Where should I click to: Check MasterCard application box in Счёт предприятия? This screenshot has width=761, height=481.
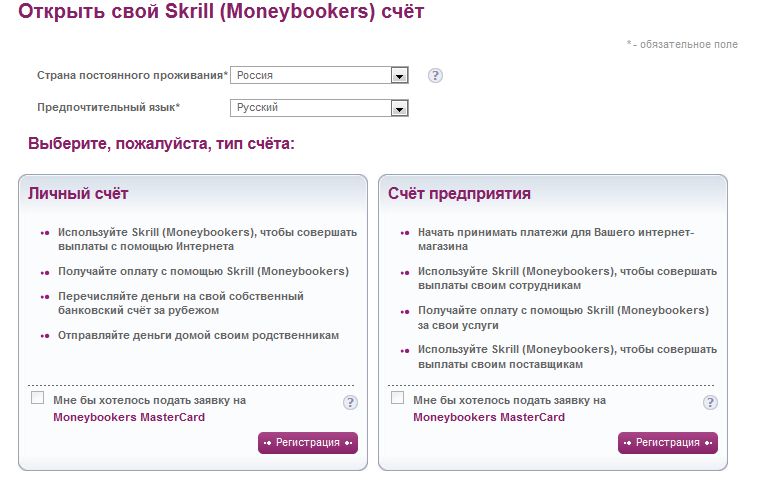pos(397,398)
